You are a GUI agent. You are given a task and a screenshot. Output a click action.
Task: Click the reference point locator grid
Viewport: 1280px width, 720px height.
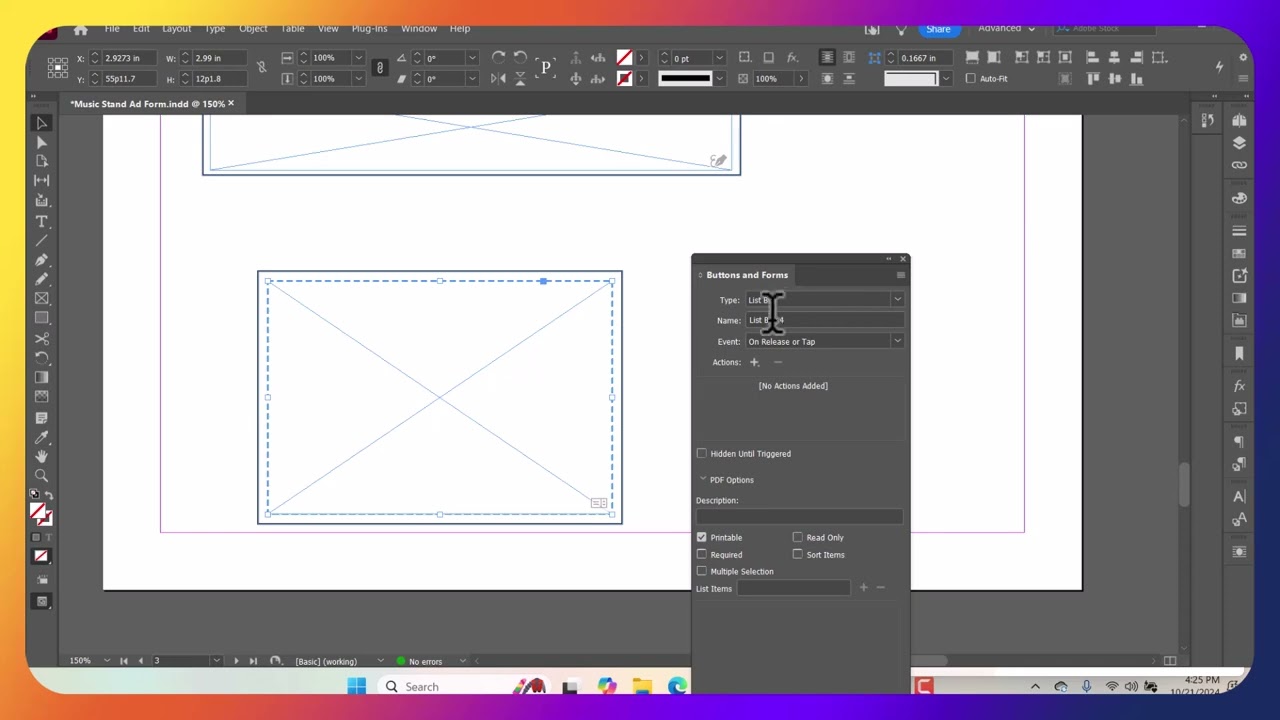click(58, 68)
